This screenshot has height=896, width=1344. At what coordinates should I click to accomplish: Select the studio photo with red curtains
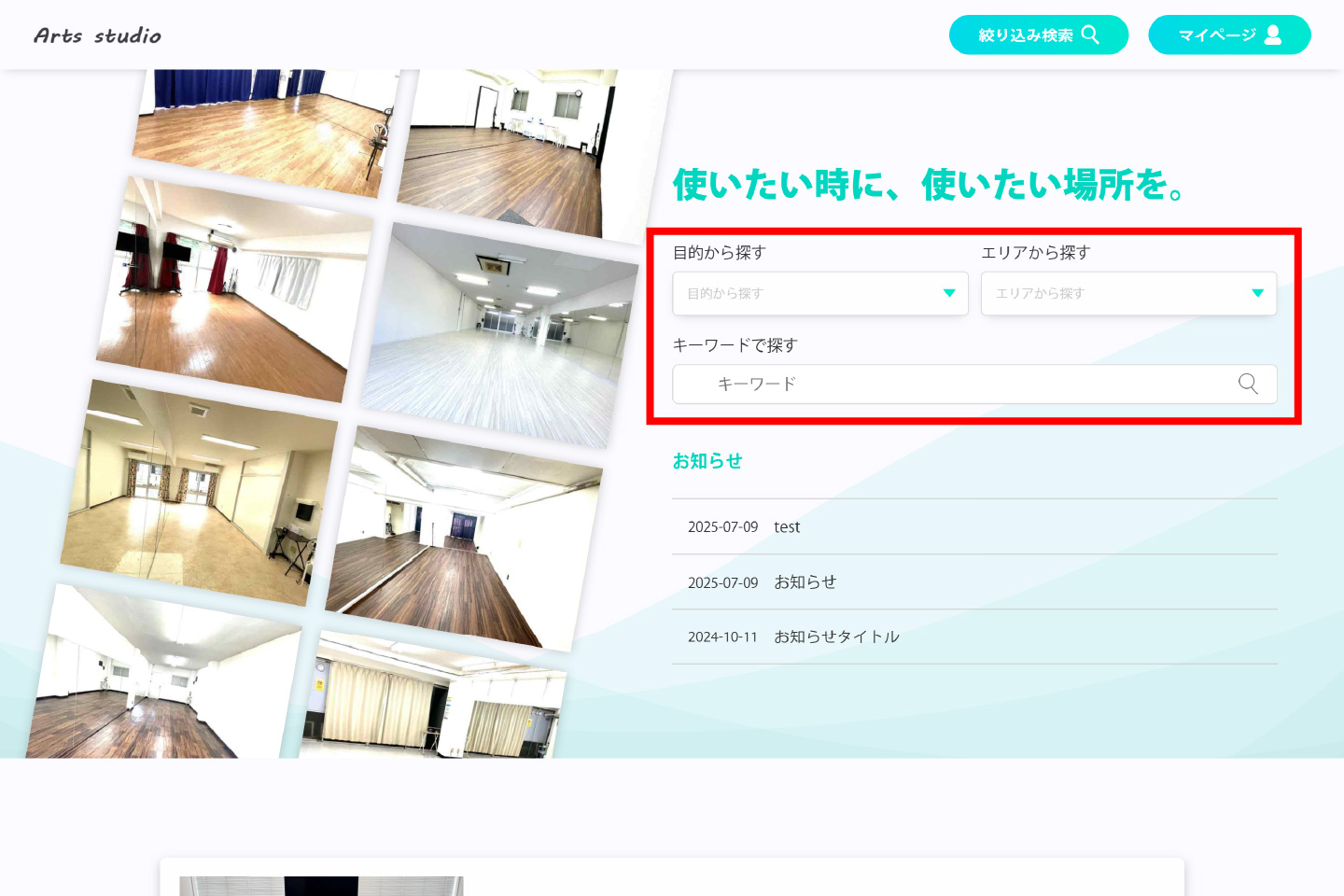click(233, 289)
